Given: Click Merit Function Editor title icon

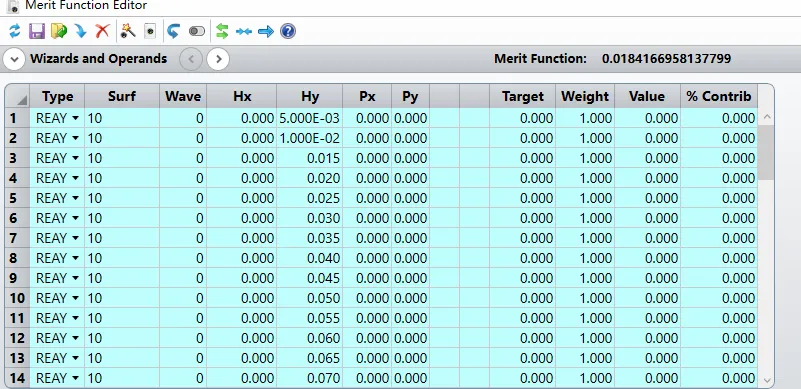Looking at the screenshot, I should [x=14, y=6].
